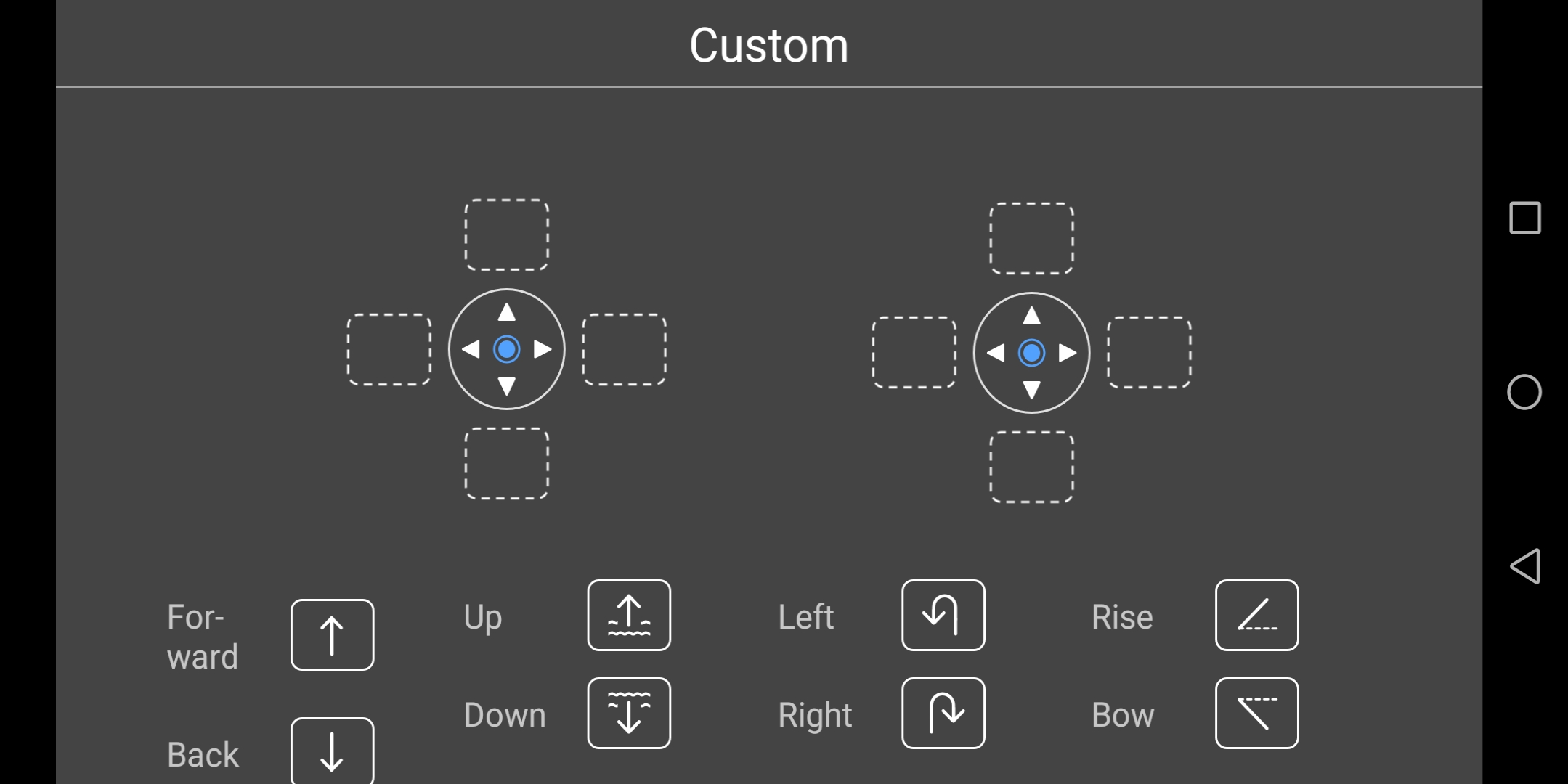The image size is (1568, 784).
Task: Choose the Left turn icon
Action: (943, 615)
